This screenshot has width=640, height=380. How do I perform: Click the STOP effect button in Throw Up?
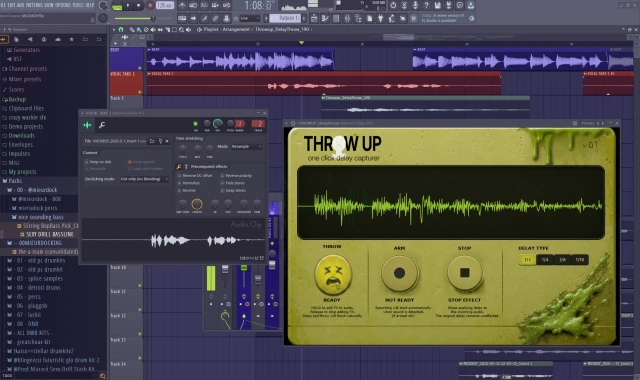pos(464,273)
